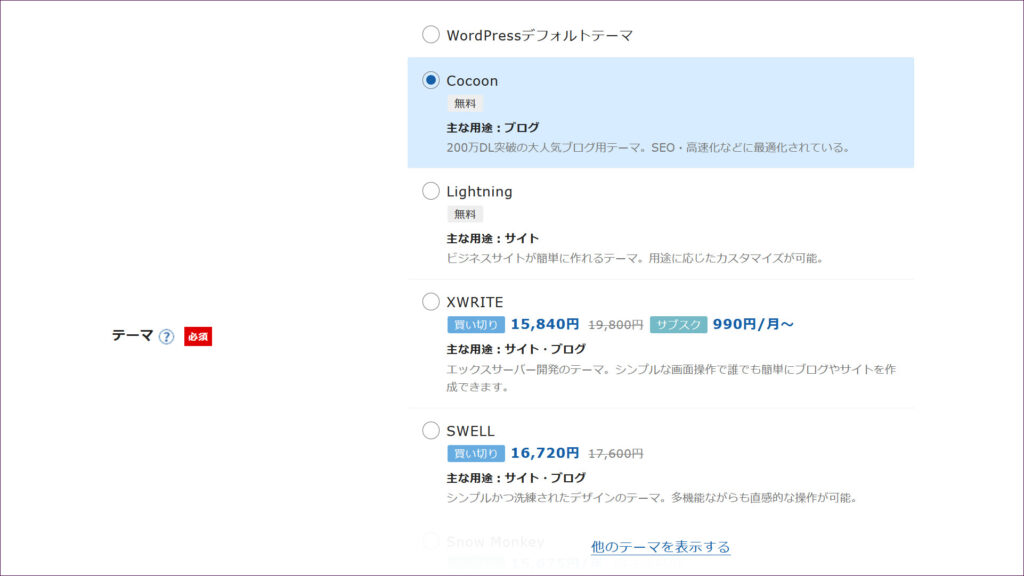1024x576 pixels.
Task: Click the struck-through 19,800円 original price
Action: click(x=615, y=325)
